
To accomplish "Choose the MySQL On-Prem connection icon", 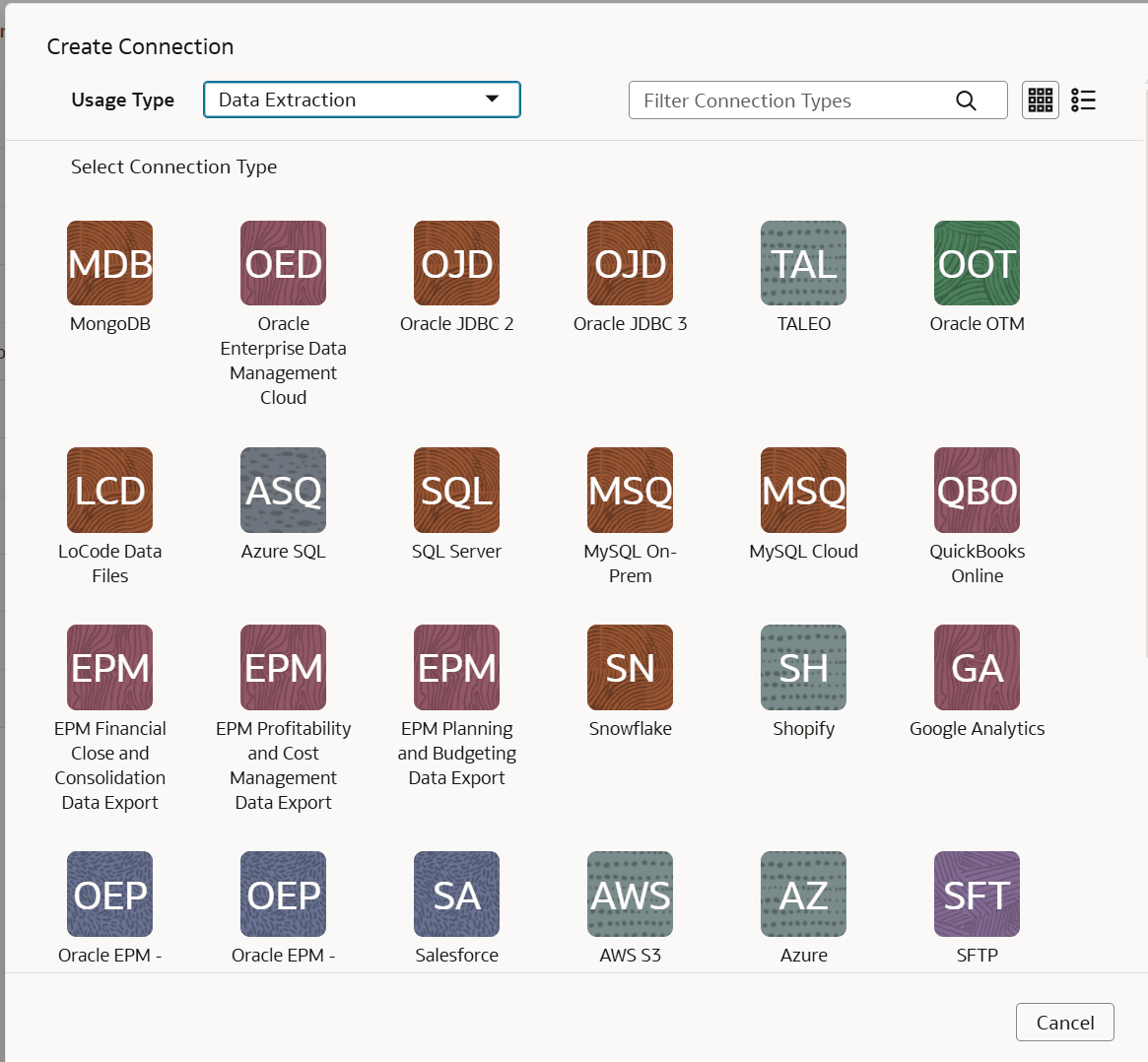I will tap(631, 490).
